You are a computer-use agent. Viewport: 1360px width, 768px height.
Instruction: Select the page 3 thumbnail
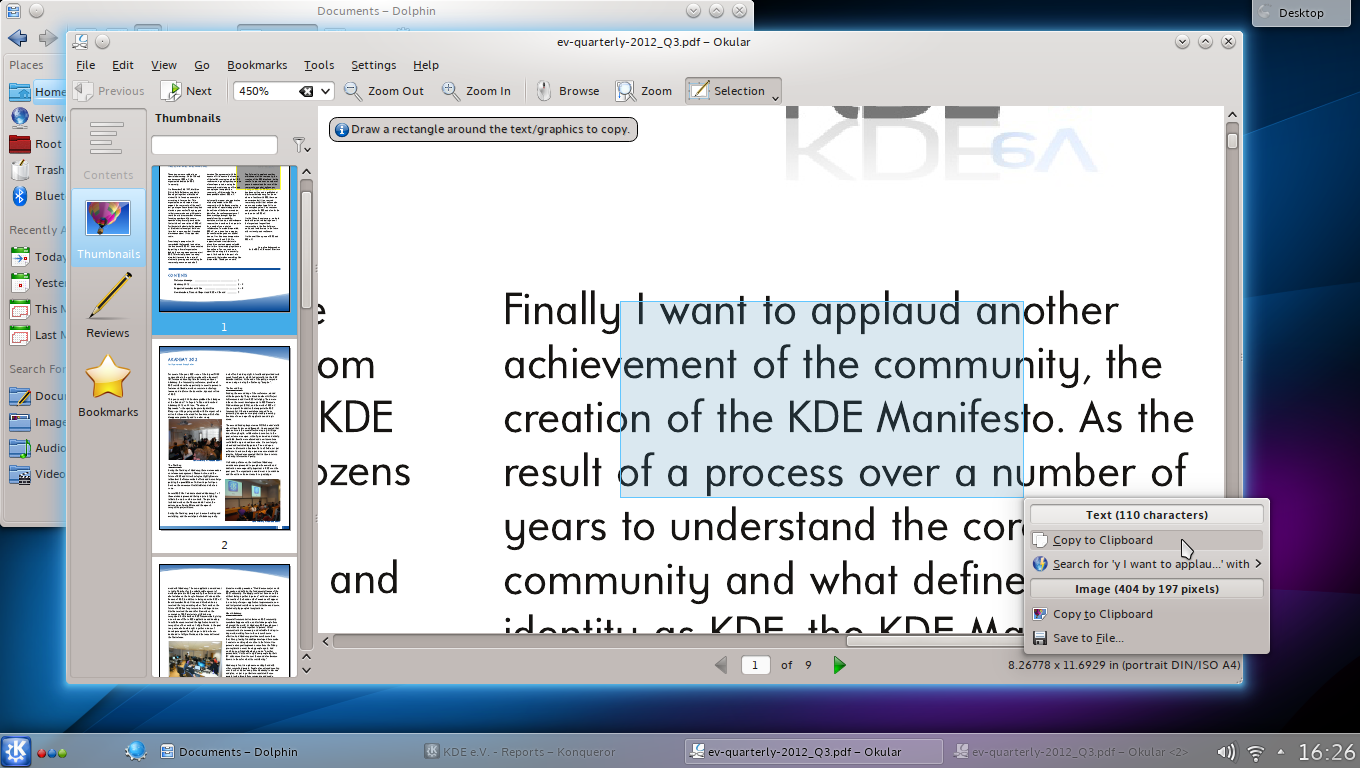(224, 616)
